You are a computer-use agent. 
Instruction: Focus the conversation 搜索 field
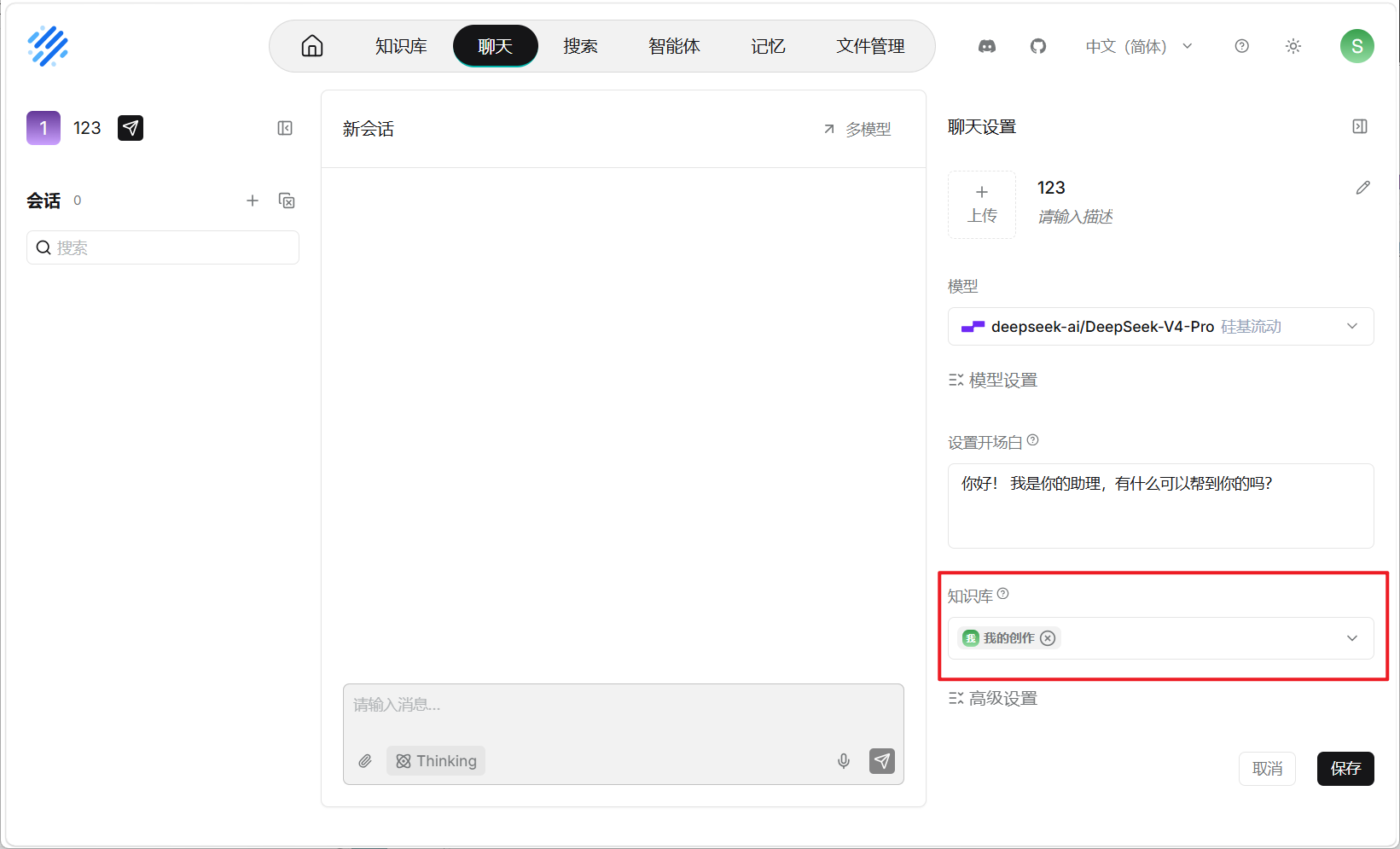point(163,247)
